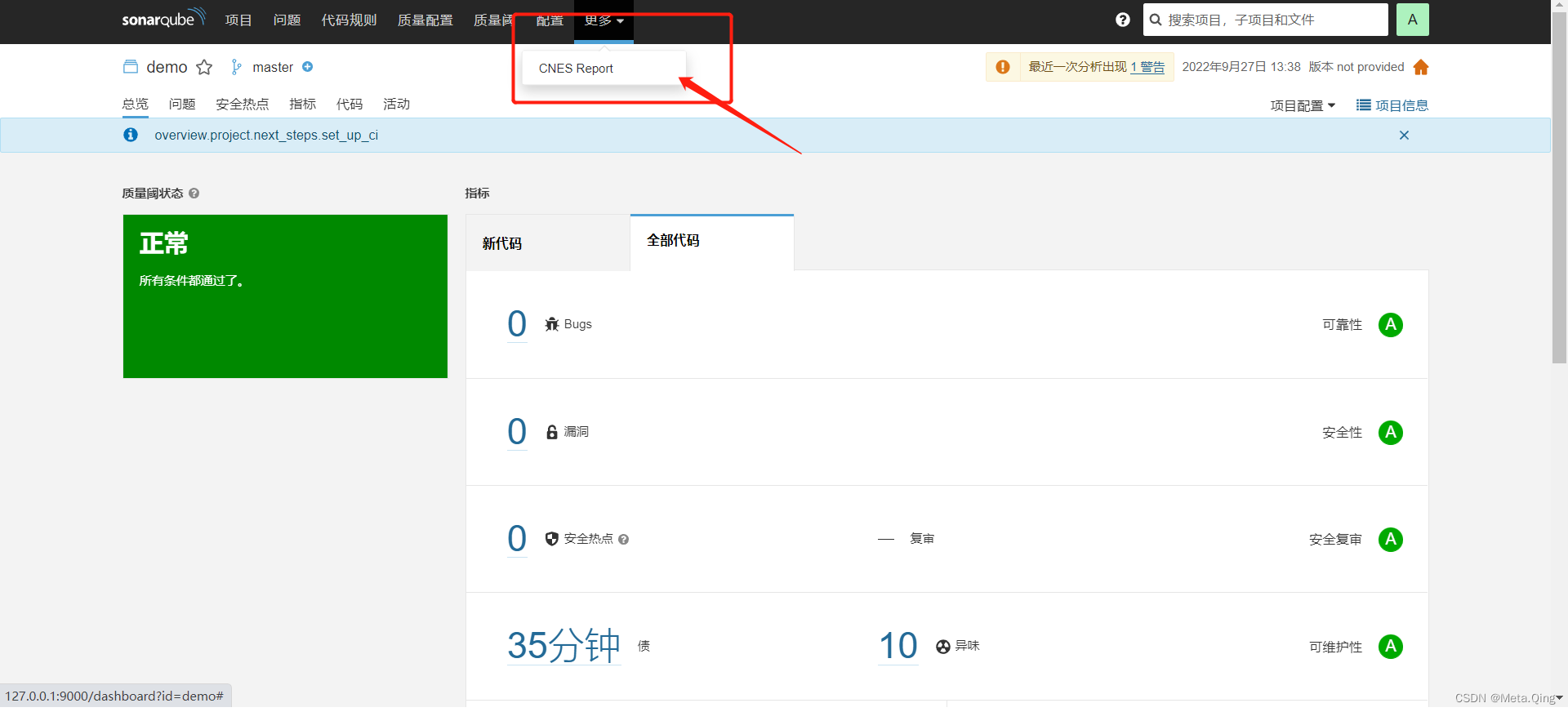Switch to project 问题 tab
Image resolution: width=1568 pixels, height=712 pixels.
click(x=182, y=104)
